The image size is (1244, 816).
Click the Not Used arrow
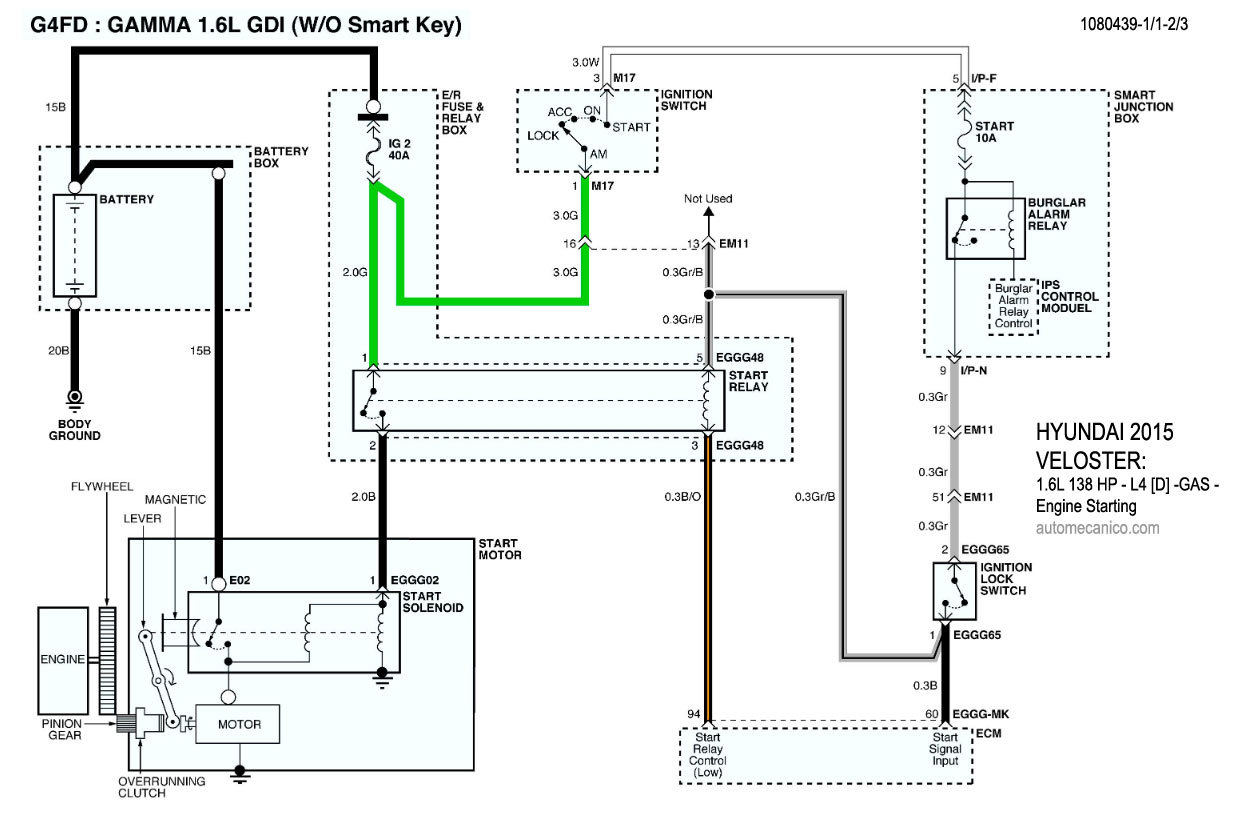tap(708, 217)
